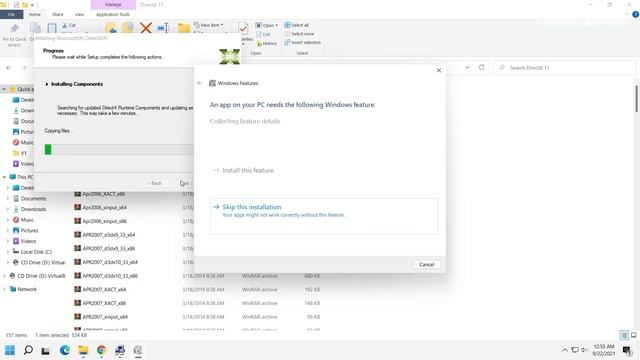Click Cut in the ribbon
The height and width of the screenshot is (360, 640).
point(69,25)
